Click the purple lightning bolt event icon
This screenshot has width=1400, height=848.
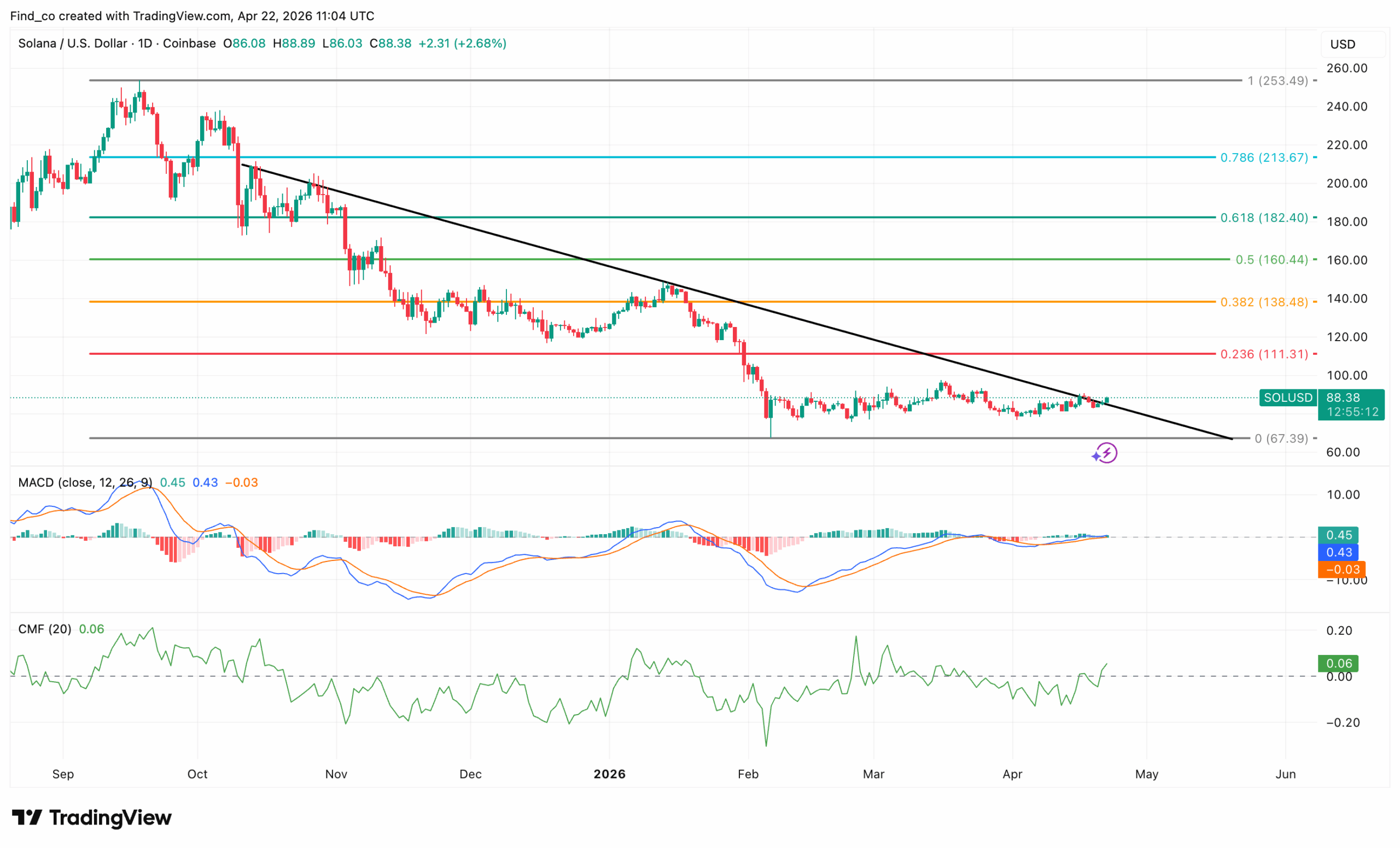pos(1107,453)
